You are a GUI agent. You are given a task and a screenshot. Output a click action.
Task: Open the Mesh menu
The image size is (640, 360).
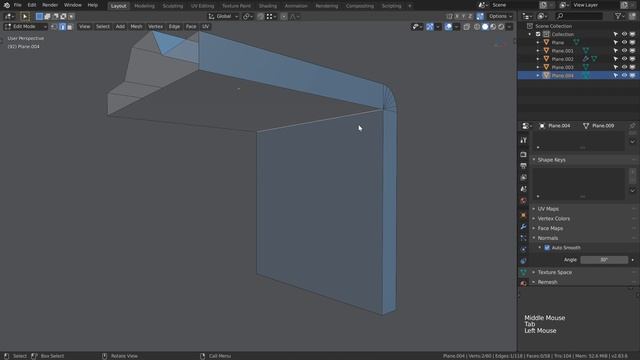[x=136, y=27]
